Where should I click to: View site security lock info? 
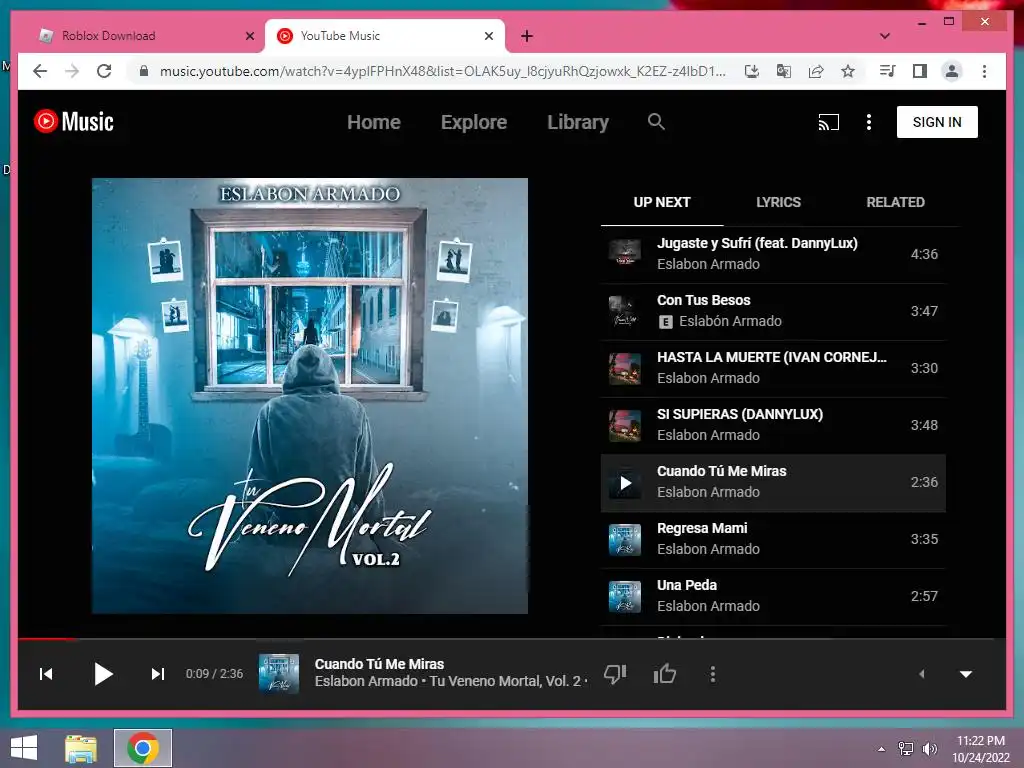144,71
